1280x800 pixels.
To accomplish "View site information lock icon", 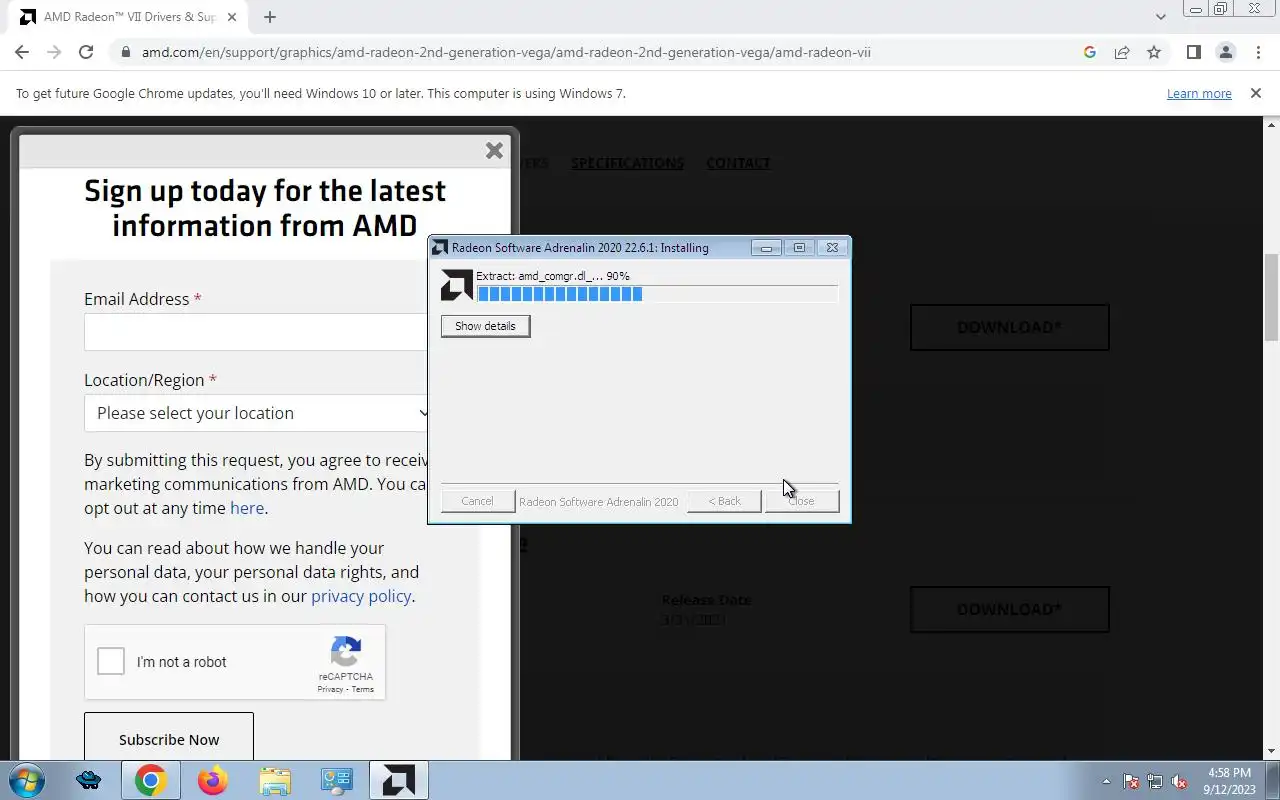I will (124, 52).
